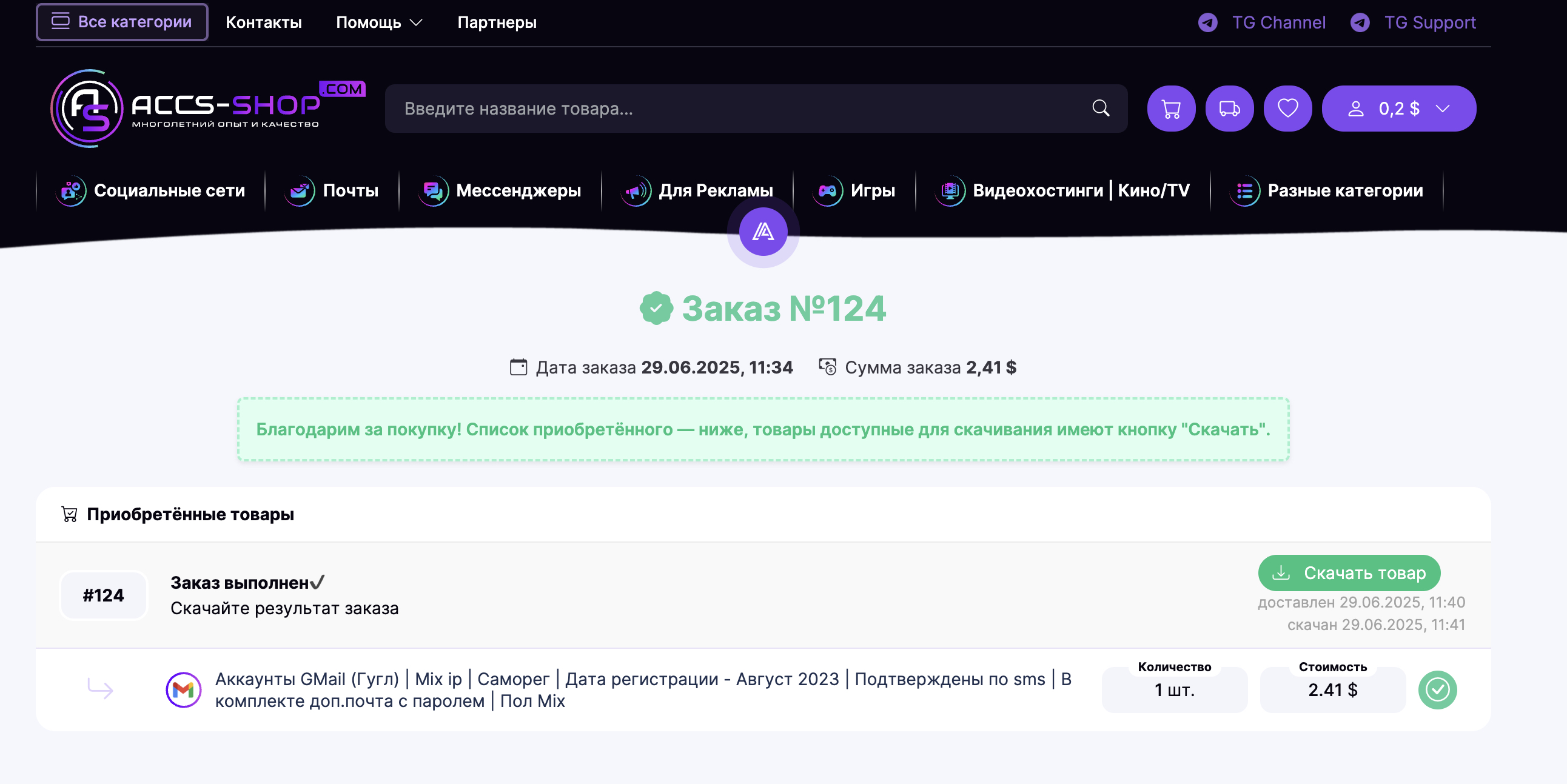Click the green checkmark status circle
The height and width of the screenshot is (784, 1567).
coord(1437,690)
